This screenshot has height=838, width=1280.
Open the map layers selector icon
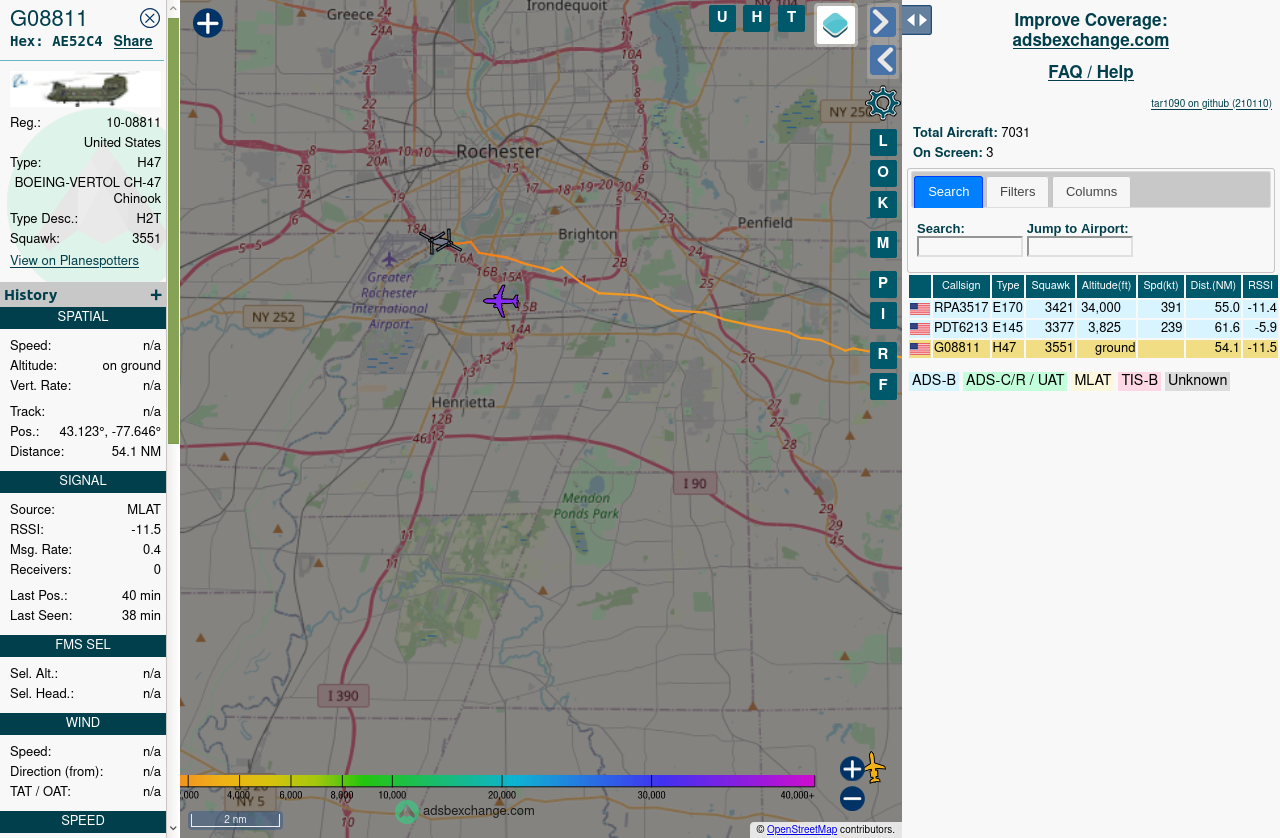[836, 25]
